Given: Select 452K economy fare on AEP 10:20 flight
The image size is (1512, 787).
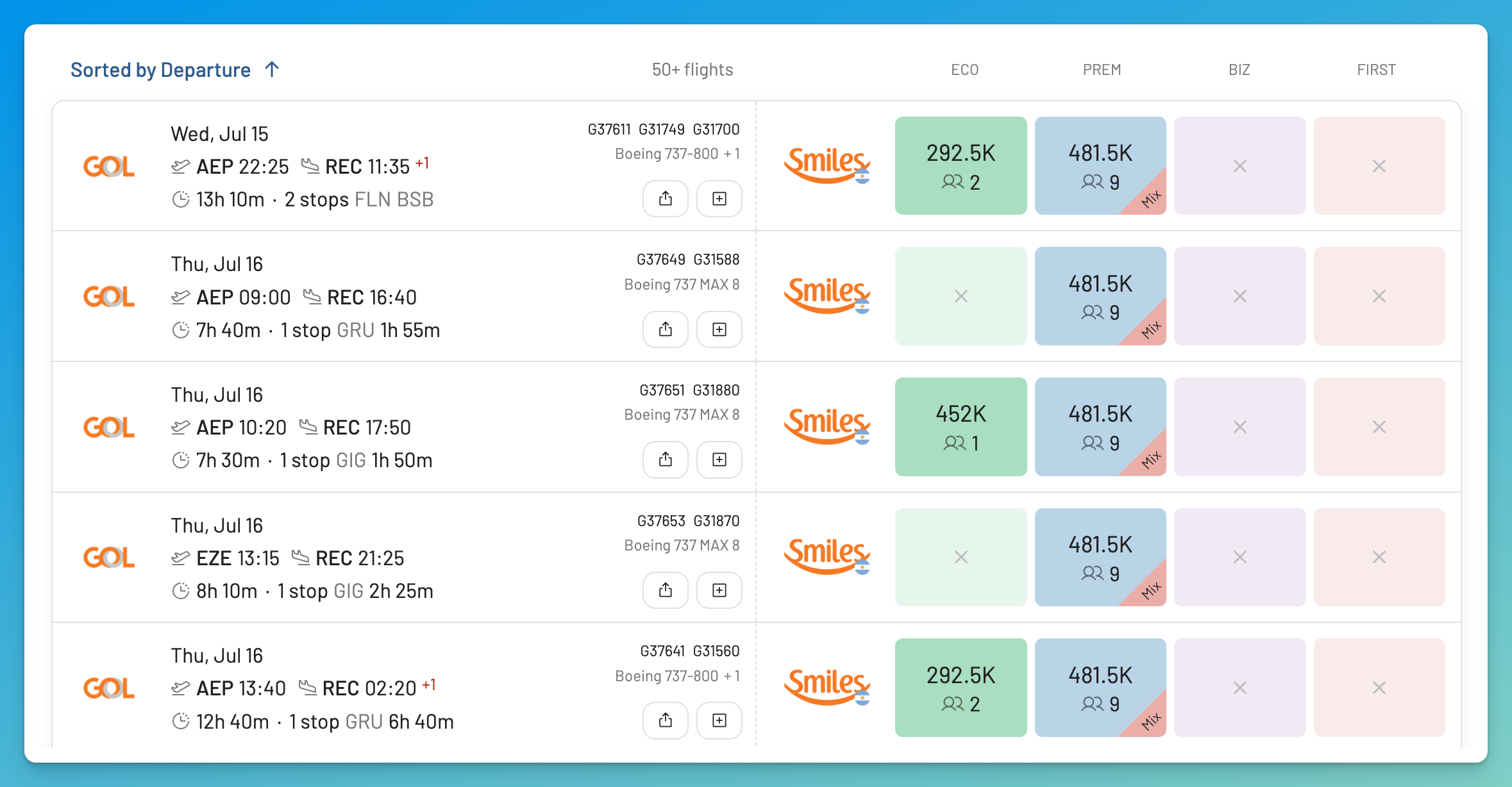Looking at the screenshot, I should click(961, 427).
